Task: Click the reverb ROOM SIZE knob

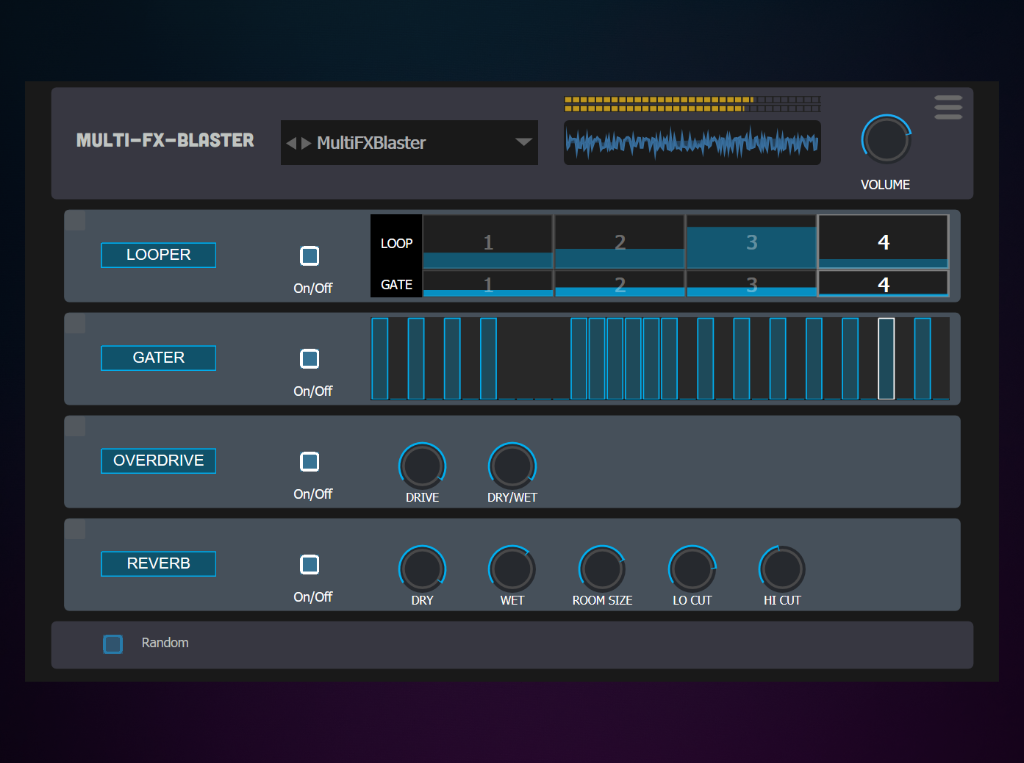Action: pyautogui.click(x=602, y=569)
